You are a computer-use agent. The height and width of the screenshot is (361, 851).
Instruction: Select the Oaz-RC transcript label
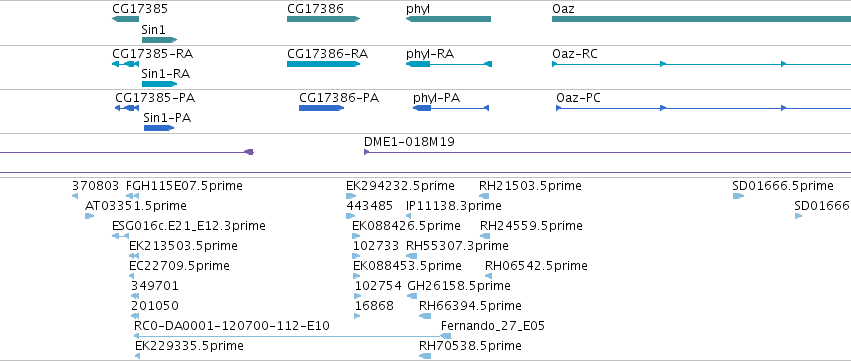575,54
